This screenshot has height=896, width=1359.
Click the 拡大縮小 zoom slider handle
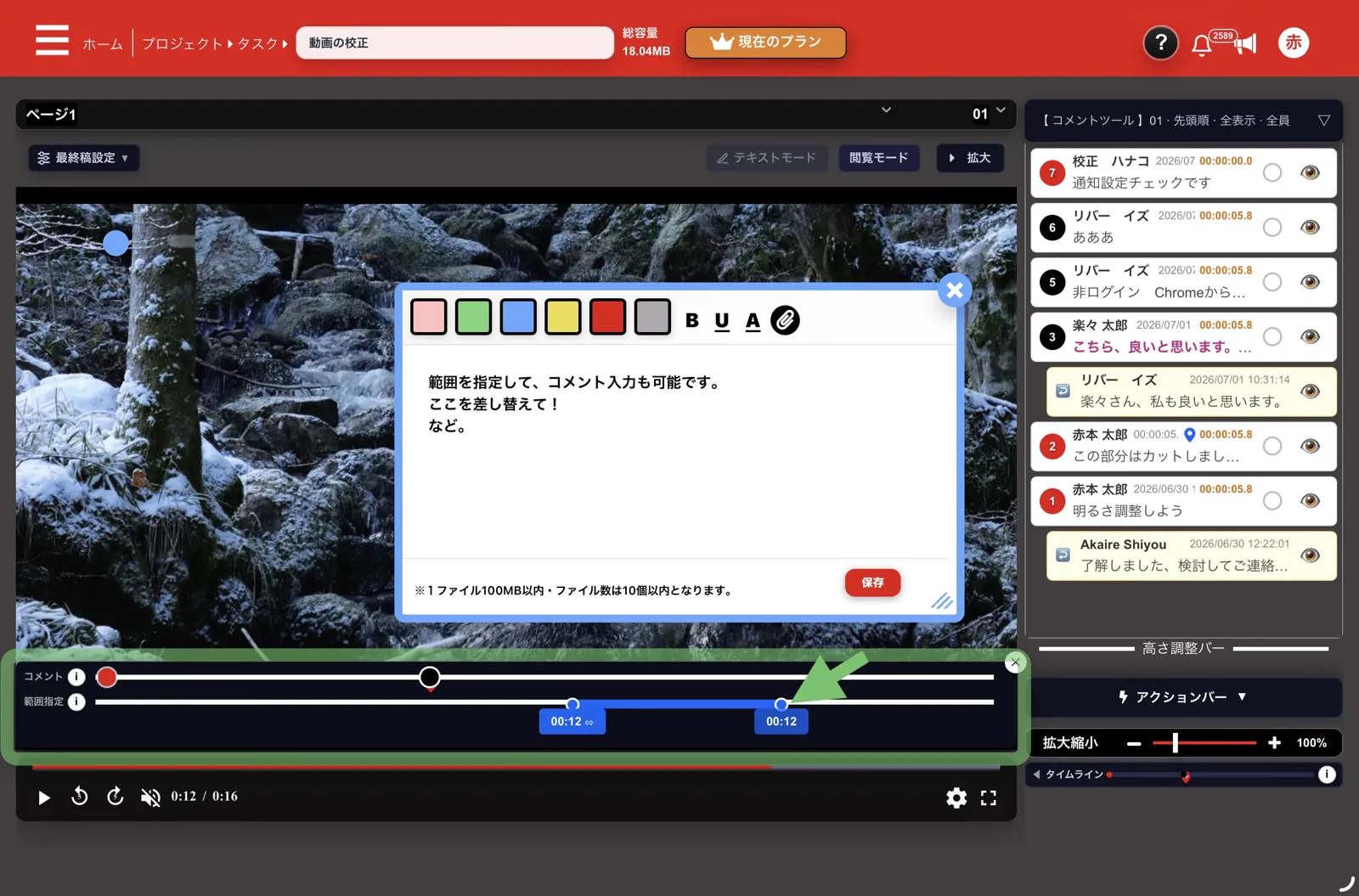[x=1176, y=743]
